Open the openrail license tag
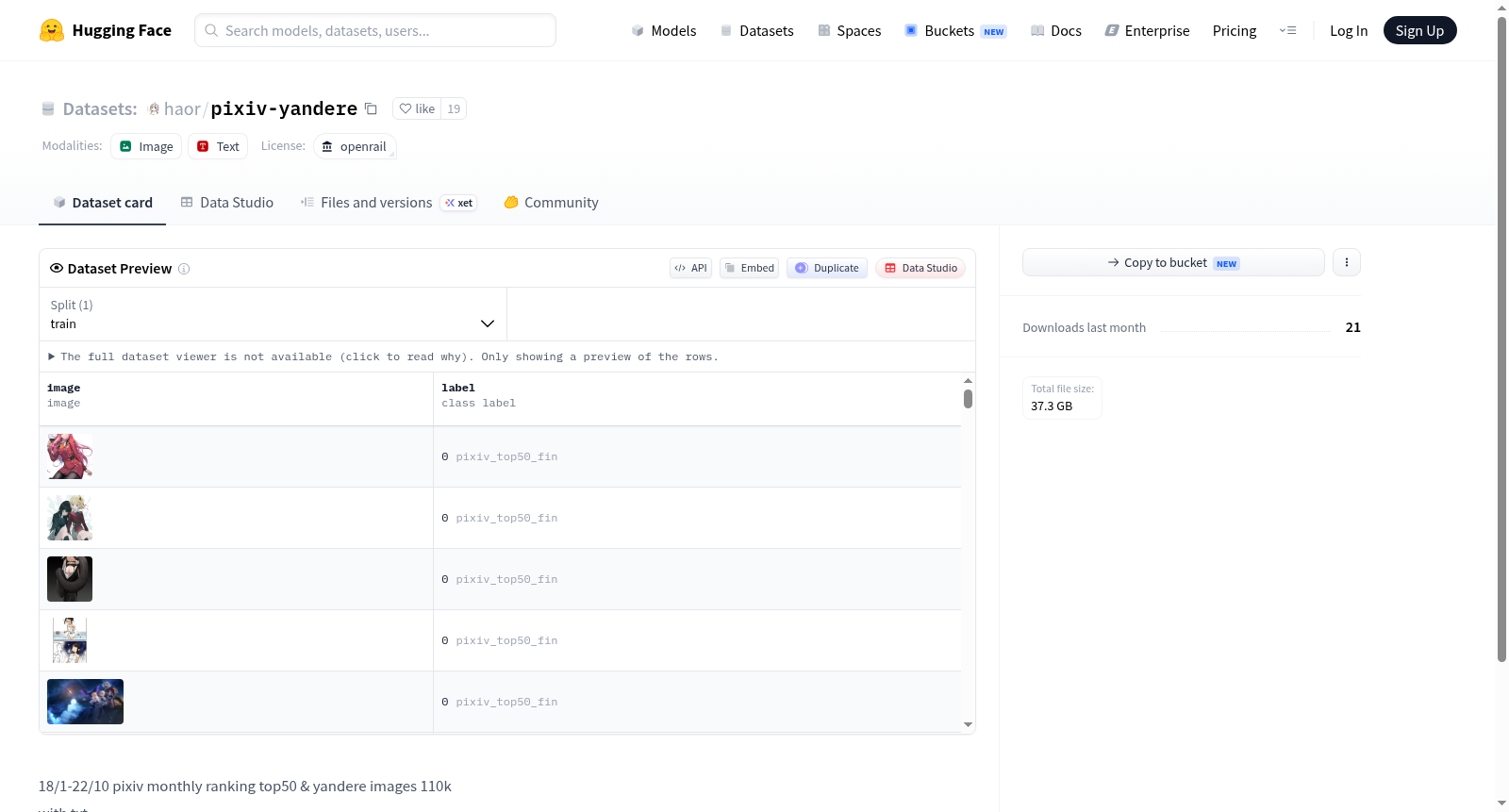1509x812 pixels. (x=355, y=146)
